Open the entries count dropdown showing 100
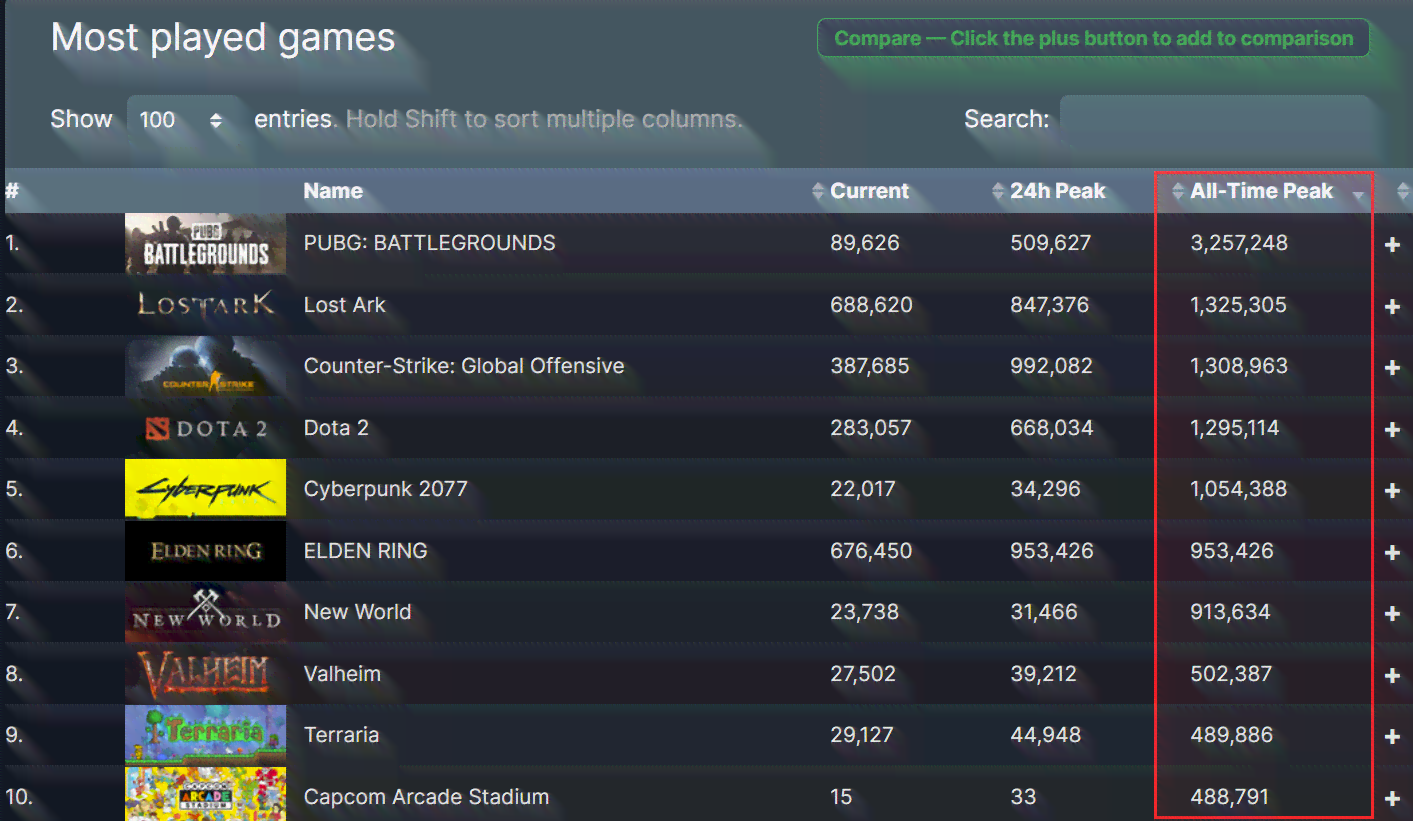 pos(182,120)
